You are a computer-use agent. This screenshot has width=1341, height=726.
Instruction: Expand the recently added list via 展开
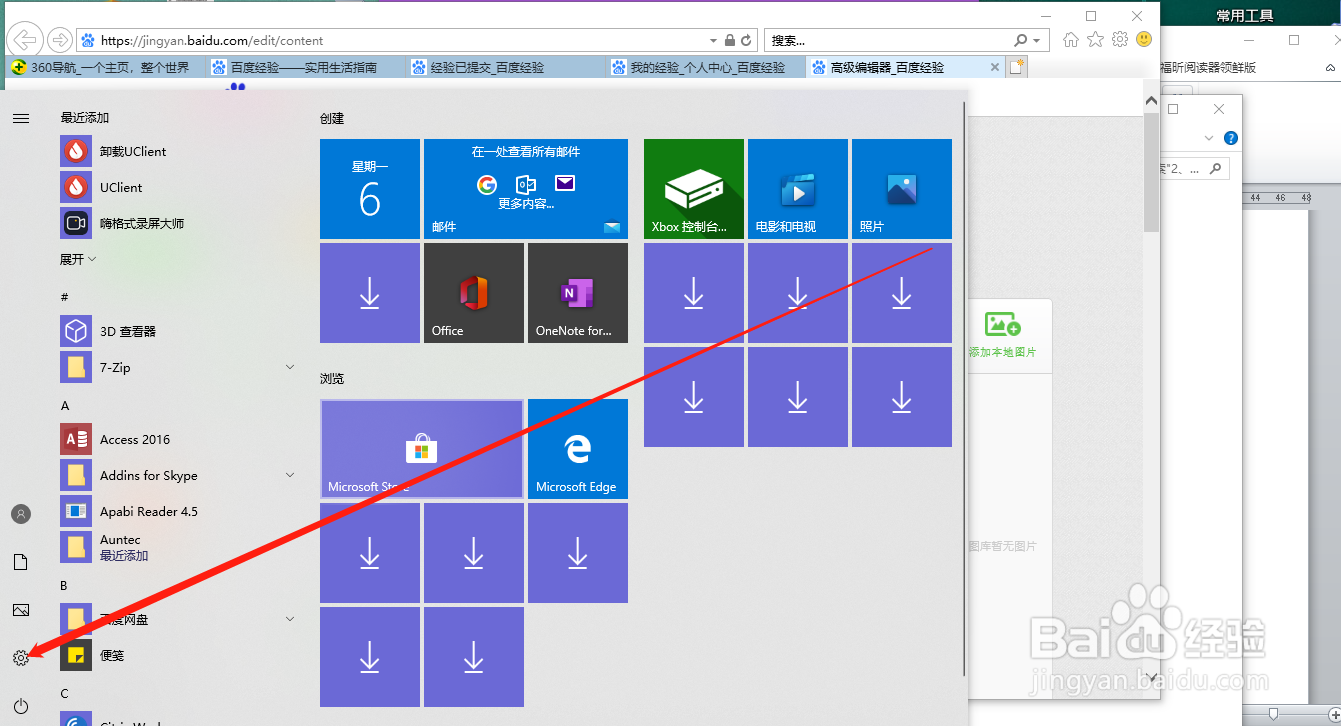click(78, 259)
